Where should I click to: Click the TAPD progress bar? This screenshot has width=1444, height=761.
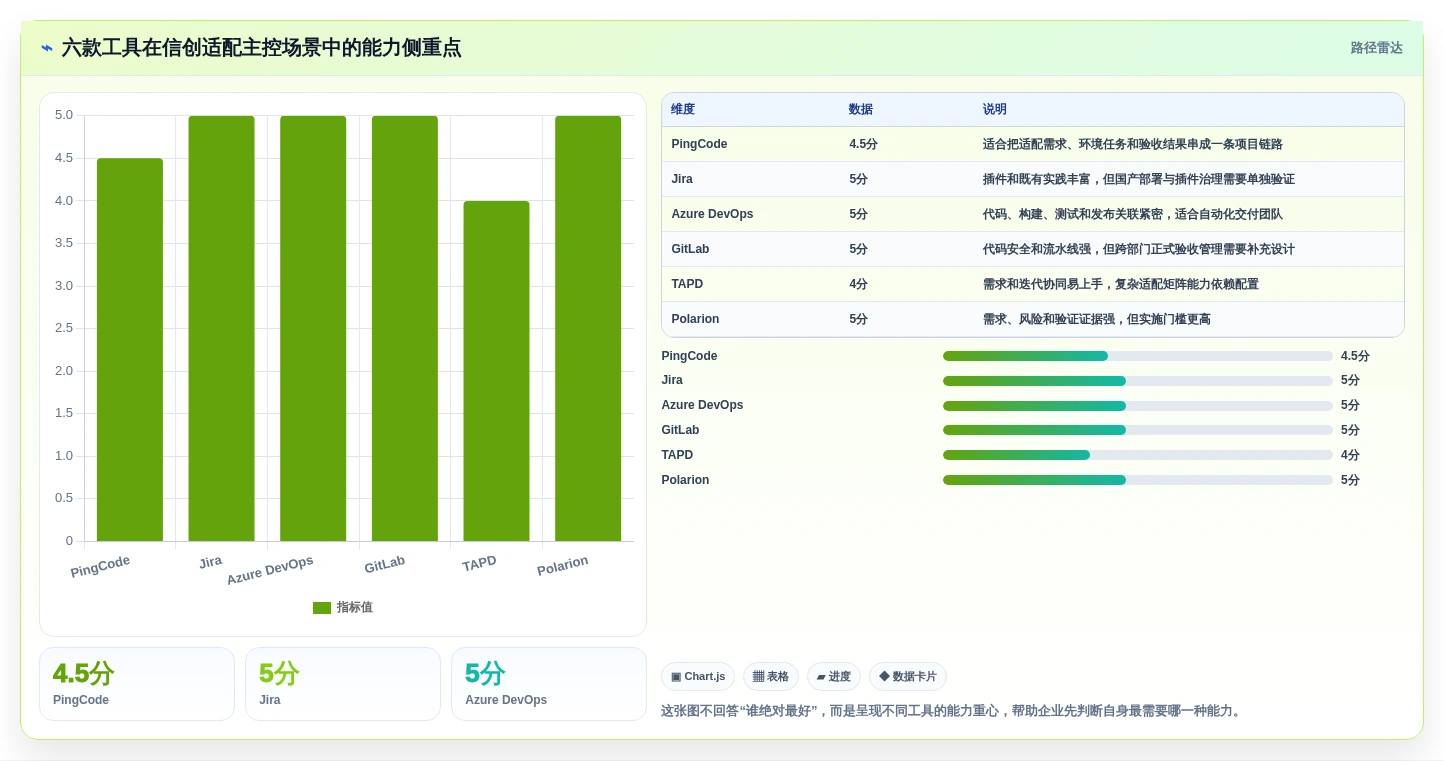click(x=1138, y=455)
